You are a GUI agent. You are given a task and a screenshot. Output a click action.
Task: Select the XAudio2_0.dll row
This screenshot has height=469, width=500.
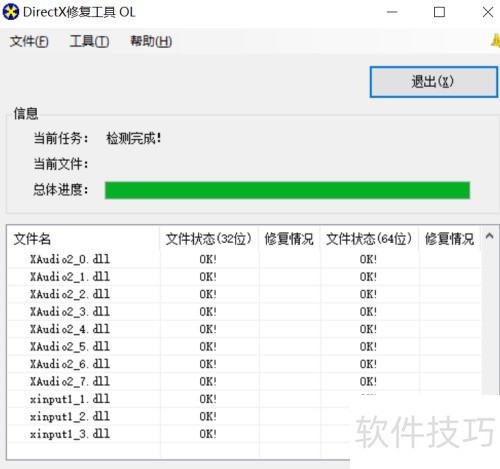pyautogui.click(x=244, y=259)
